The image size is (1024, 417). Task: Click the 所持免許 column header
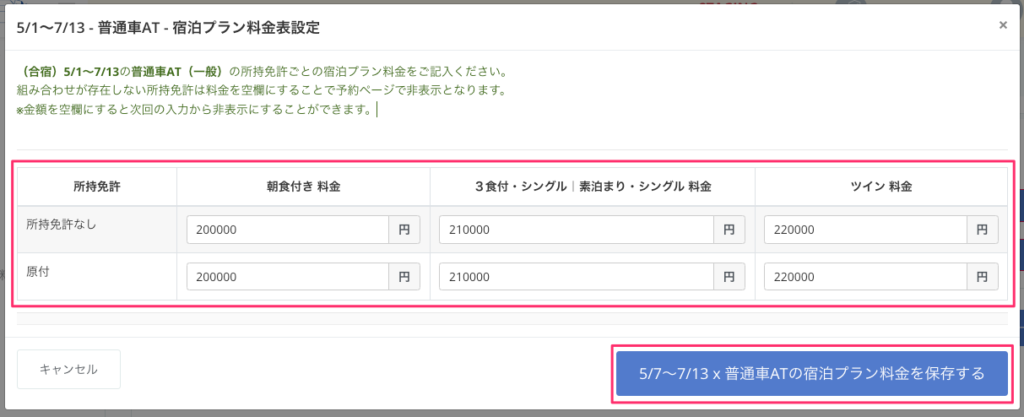tap(97, 187)
